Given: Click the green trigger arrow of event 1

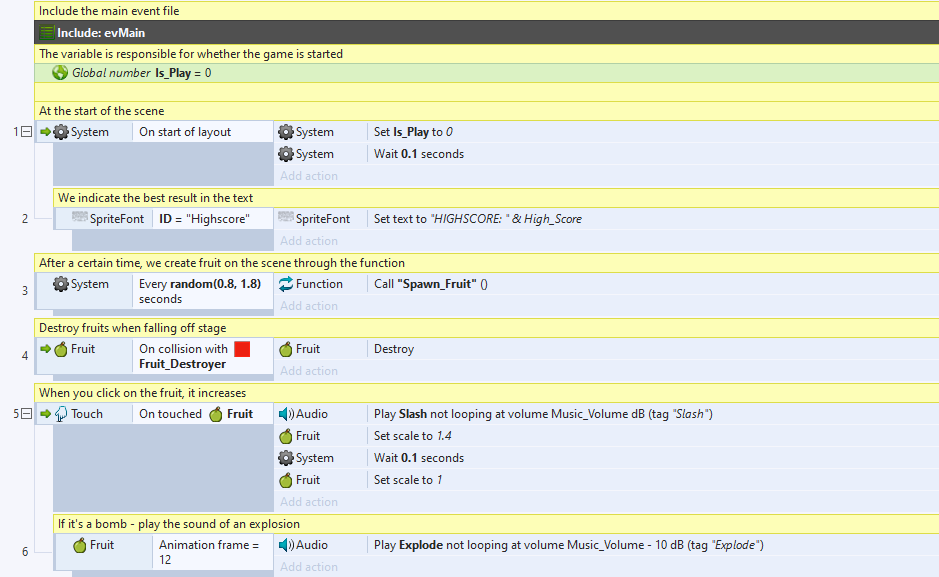Looking at the screenshot, I should 46,132.
